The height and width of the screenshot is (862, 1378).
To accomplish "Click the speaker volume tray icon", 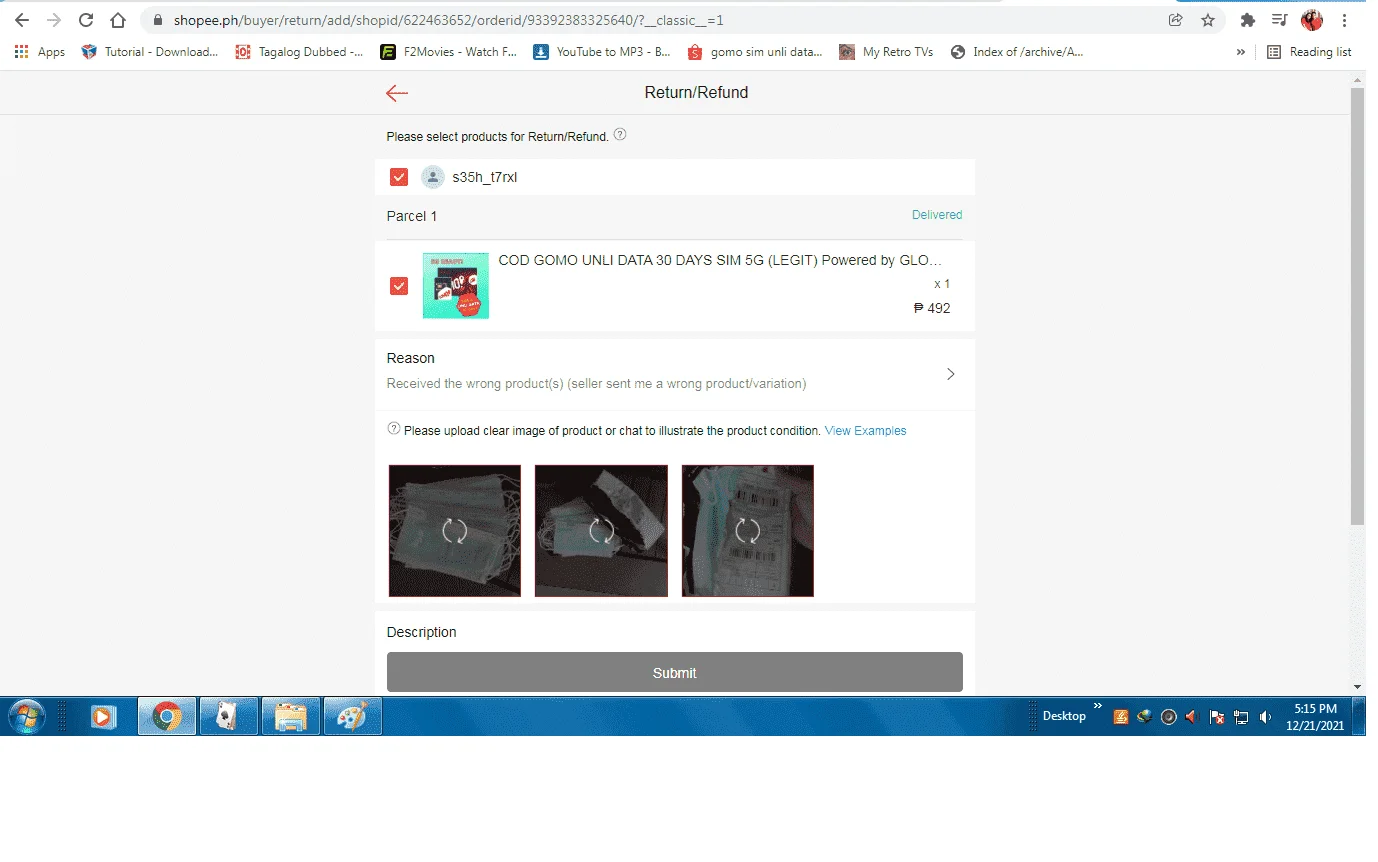I will [1266, 717].
